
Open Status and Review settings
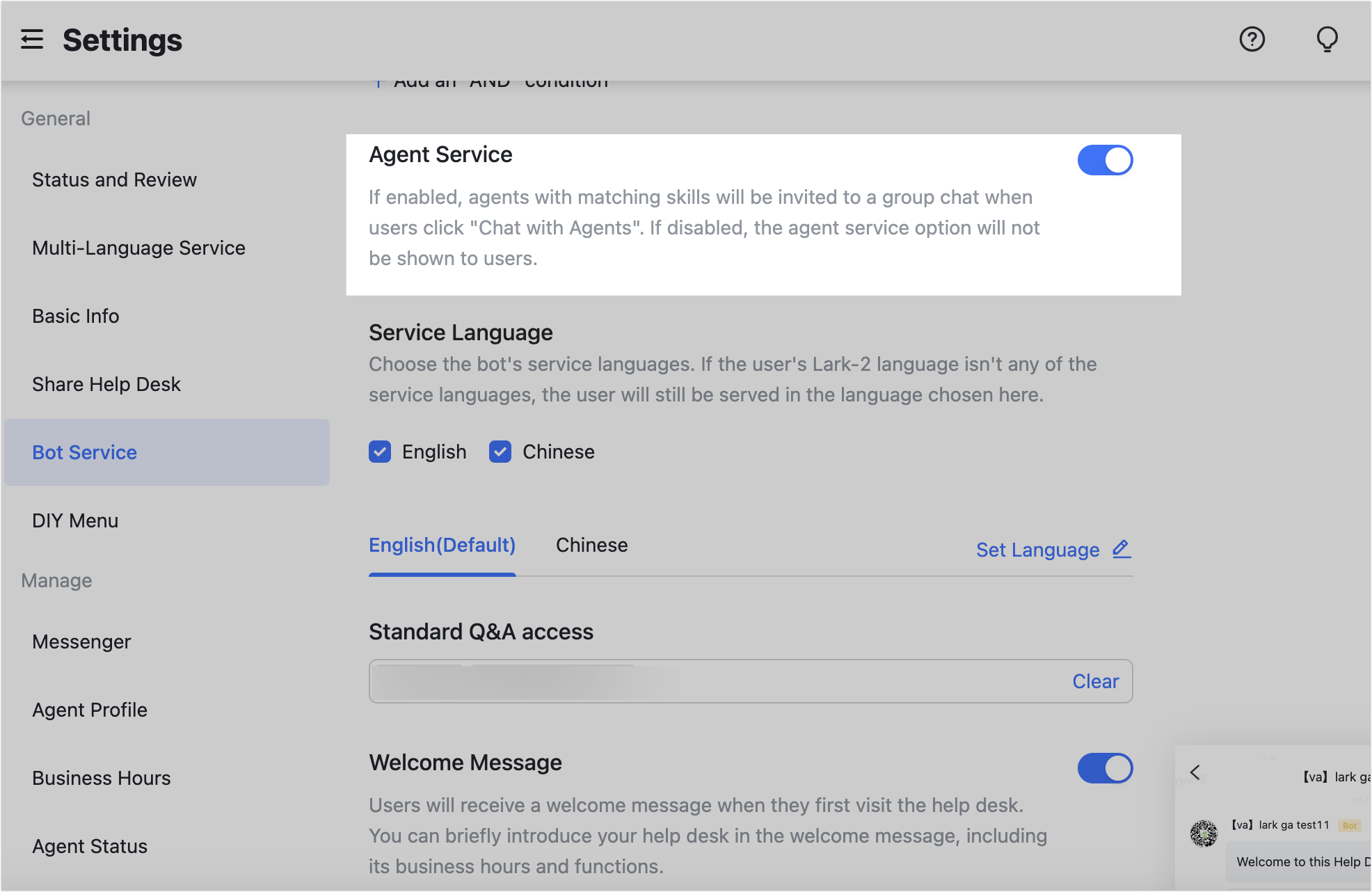[x=114, y=180]
